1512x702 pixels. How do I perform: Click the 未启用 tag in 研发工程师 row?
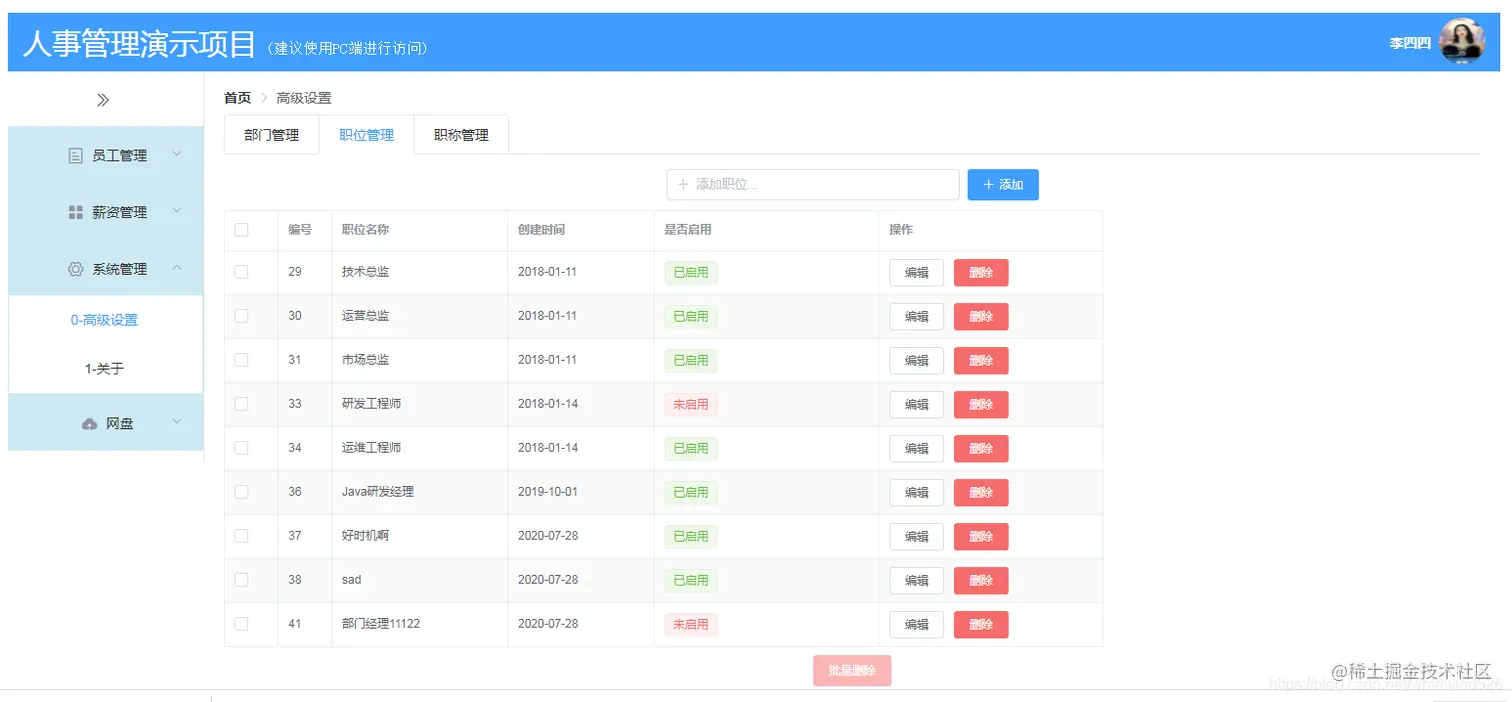[x=691, y=405]
